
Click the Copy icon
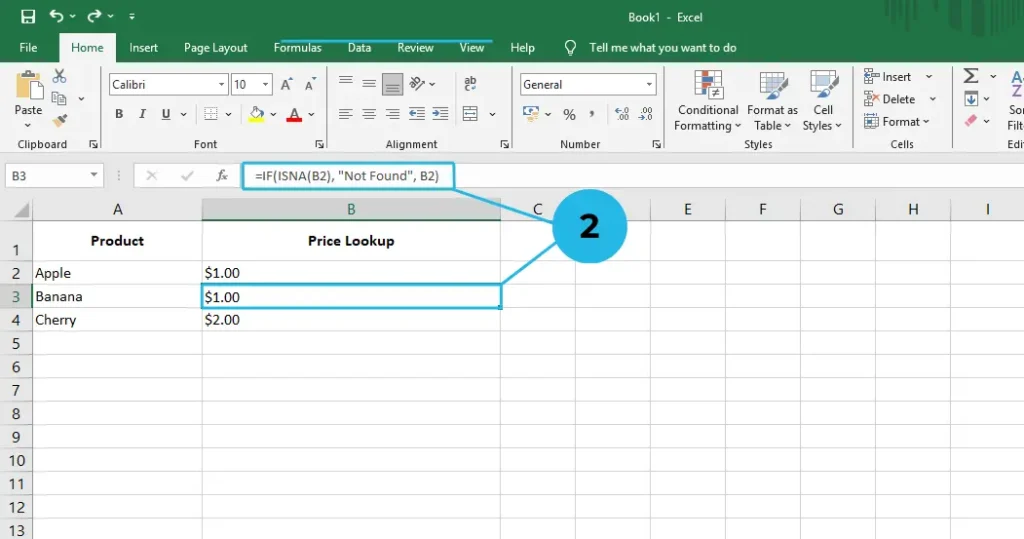coord(59,99)
